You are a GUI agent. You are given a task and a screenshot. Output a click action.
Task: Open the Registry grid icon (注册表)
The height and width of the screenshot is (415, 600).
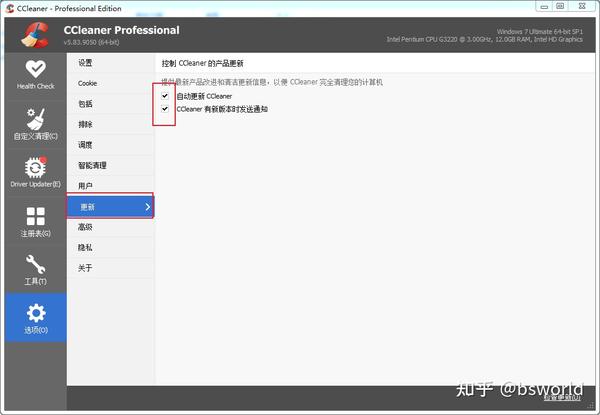click(36, 216)
